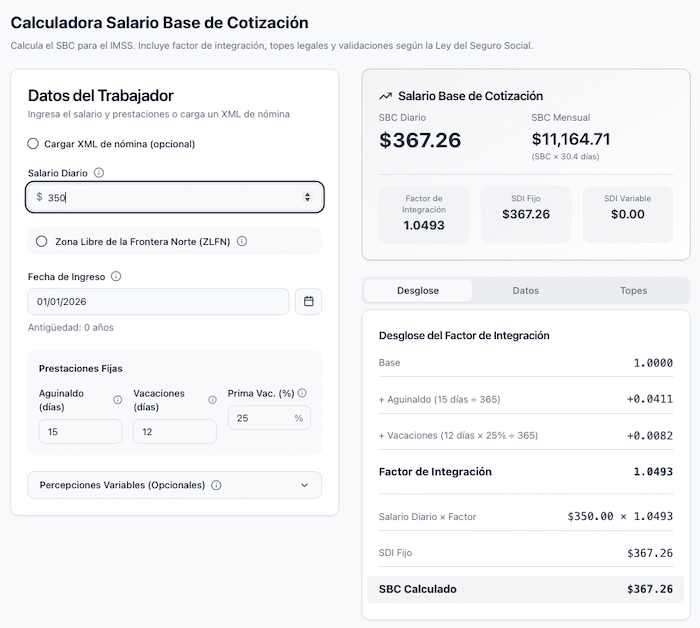Click trending icon by Salario Base de Cotización
The width and height of the screenshot is (700, 628).
pos(385,97)
